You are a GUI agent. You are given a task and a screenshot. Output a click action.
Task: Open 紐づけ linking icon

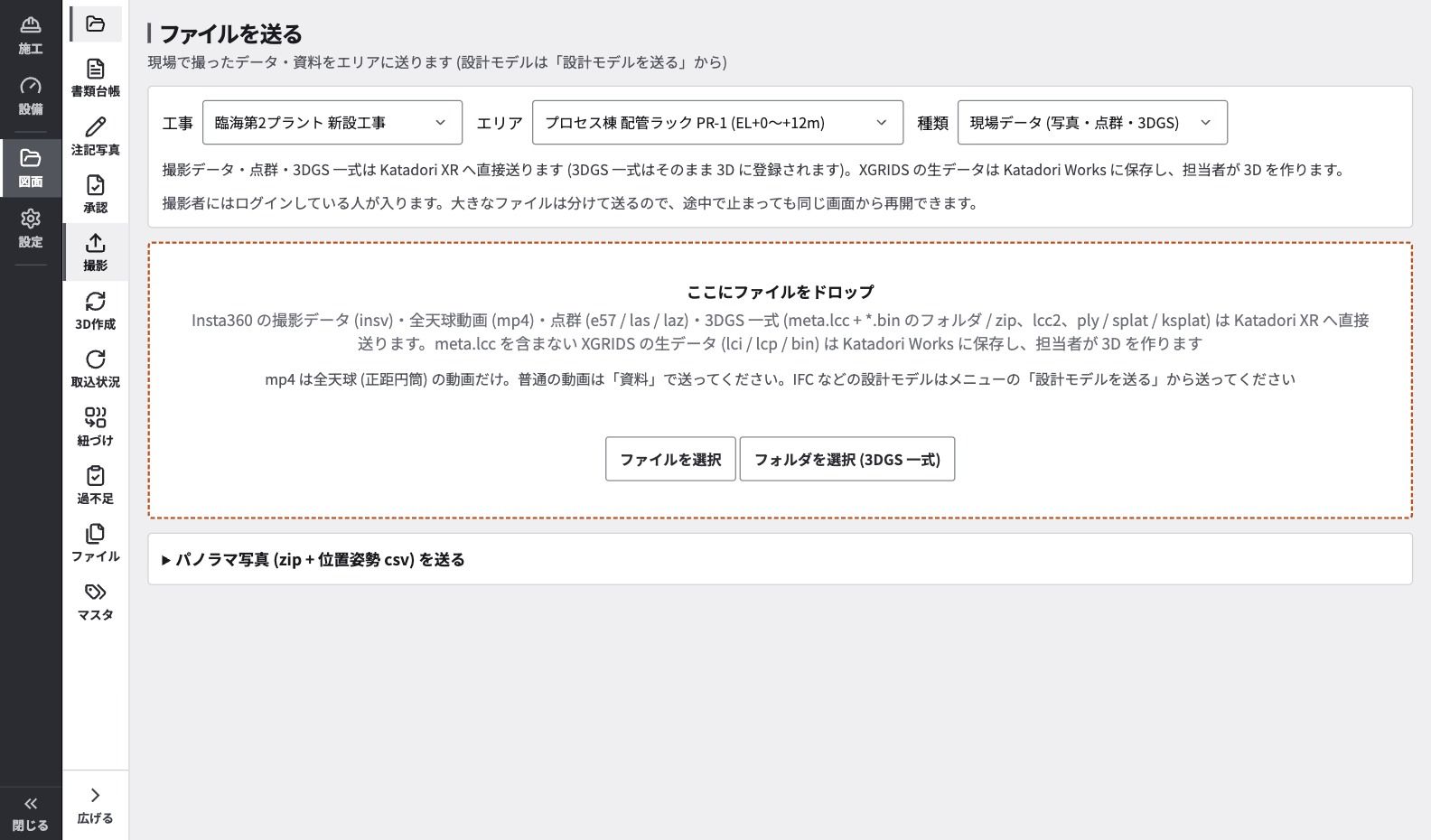(95, 427)
